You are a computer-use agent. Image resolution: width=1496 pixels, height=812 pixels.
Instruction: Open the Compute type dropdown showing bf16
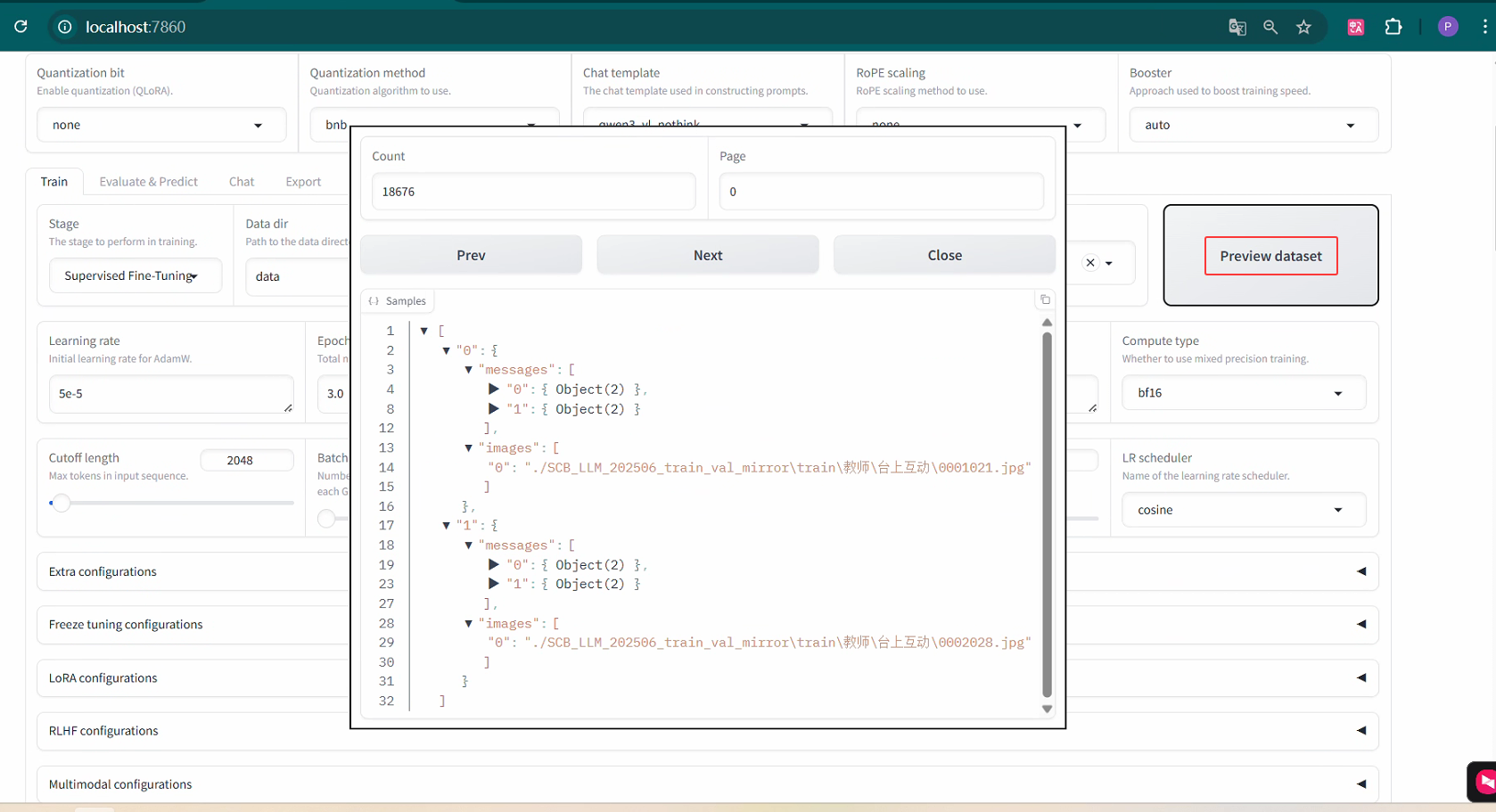[x=1244, y=392]
